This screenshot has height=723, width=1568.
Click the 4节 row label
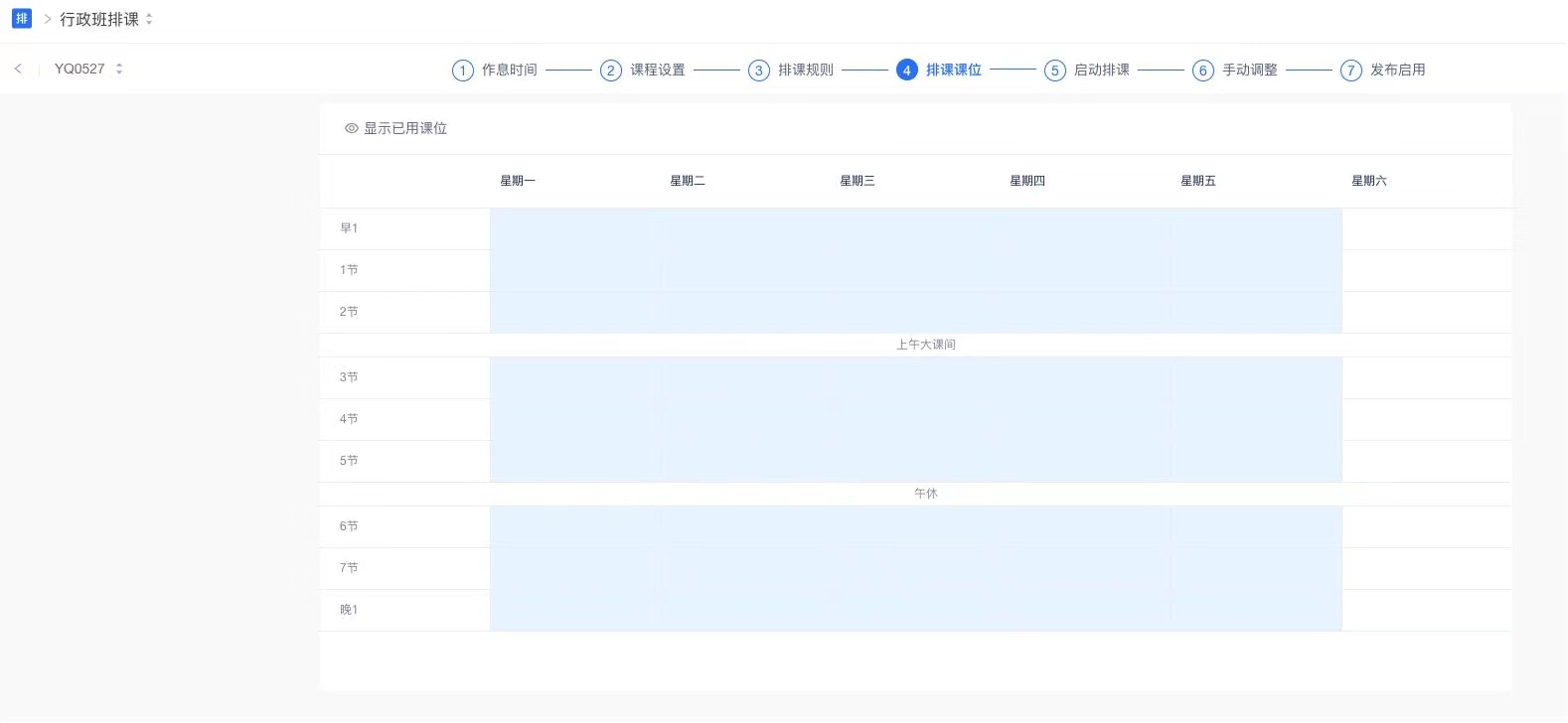coord(349,419)
